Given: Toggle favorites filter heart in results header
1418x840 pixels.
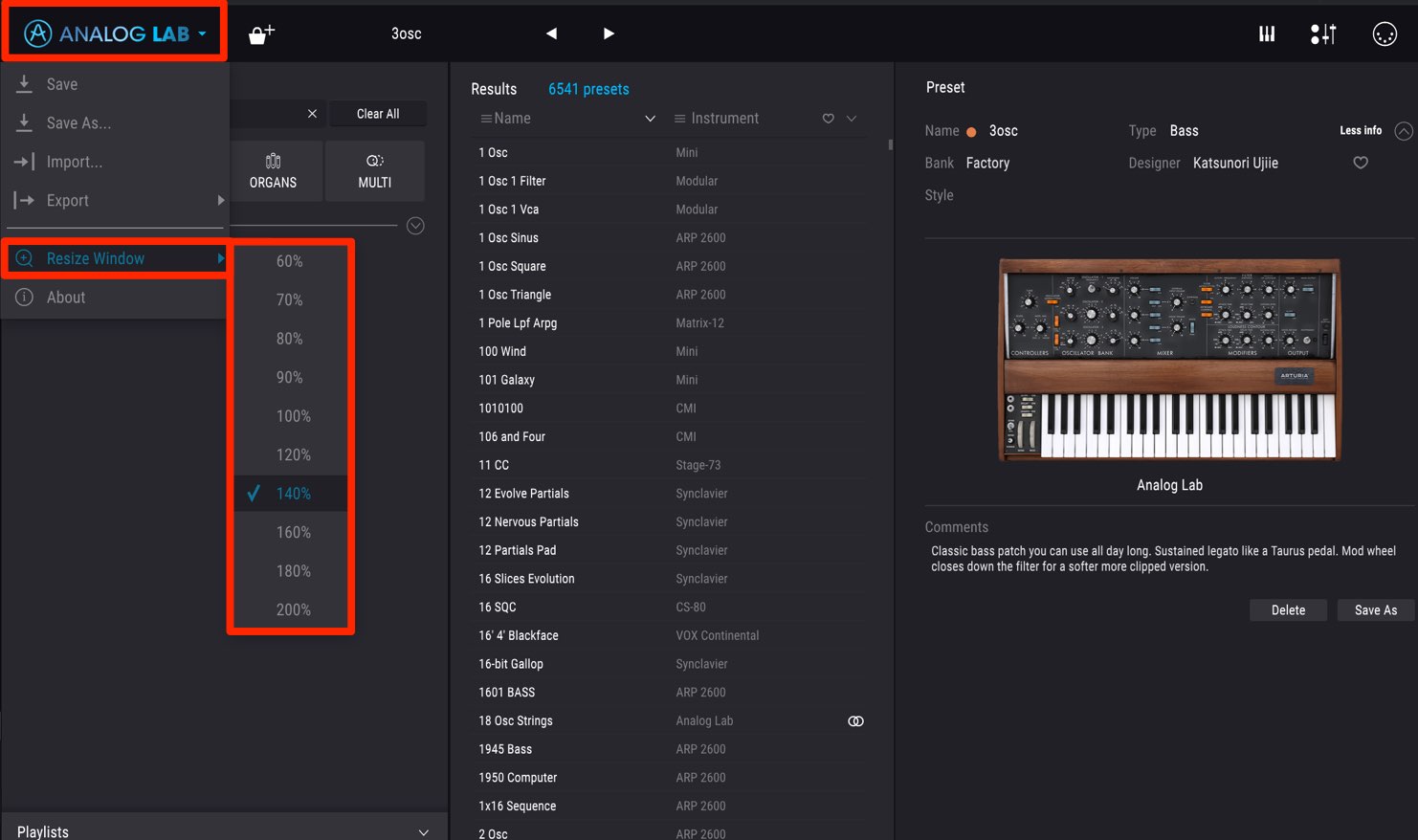Looking at the screenshot, I should coord(829,119).
